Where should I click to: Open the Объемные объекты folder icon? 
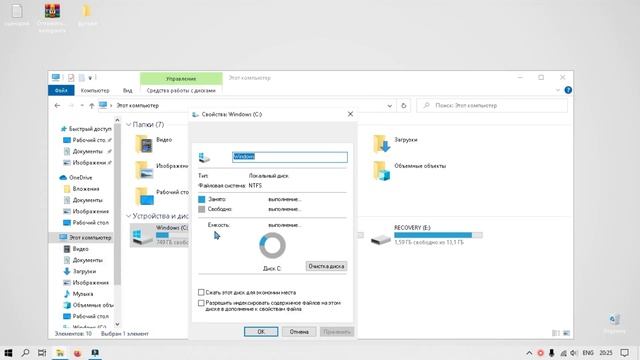tap(382, 170)
